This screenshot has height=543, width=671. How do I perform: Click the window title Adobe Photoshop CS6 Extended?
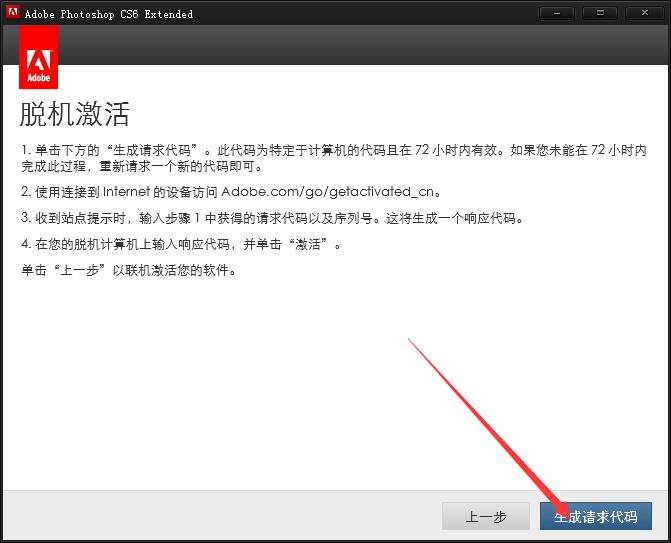click(109, 14)
